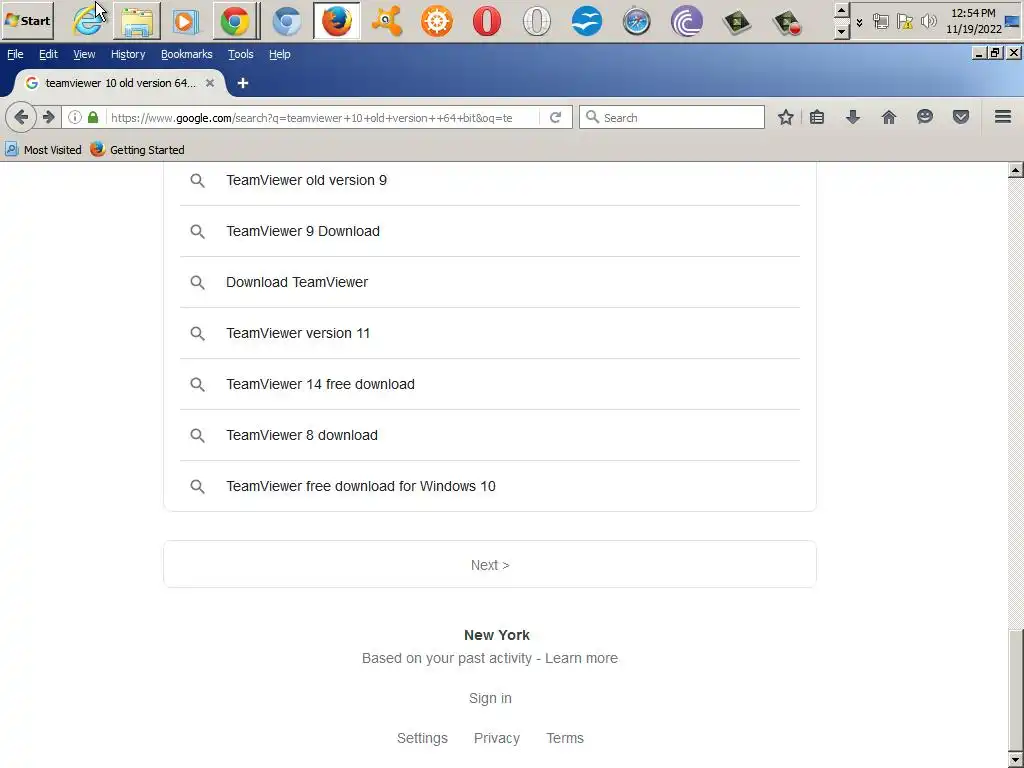Reload the current Google page
Screen dimensions: 1024x768
click(555, 118)
